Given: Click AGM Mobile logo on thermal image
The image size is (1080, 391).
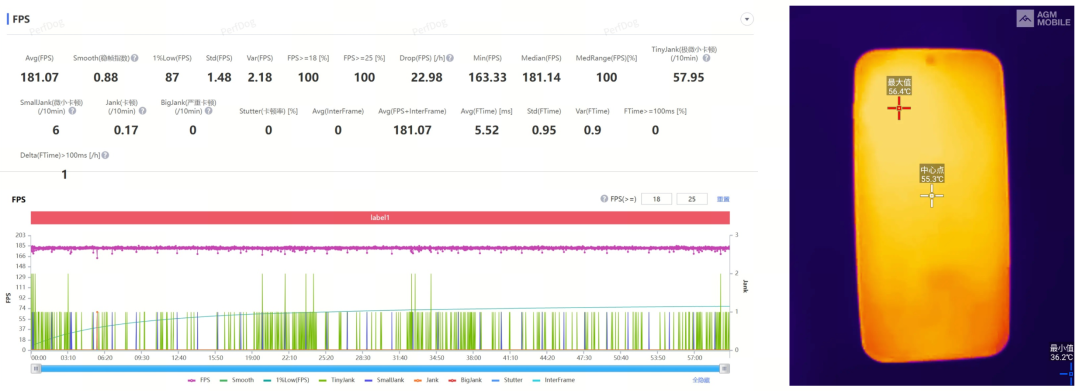Looking at the screenshot, I should (1043, 19).
